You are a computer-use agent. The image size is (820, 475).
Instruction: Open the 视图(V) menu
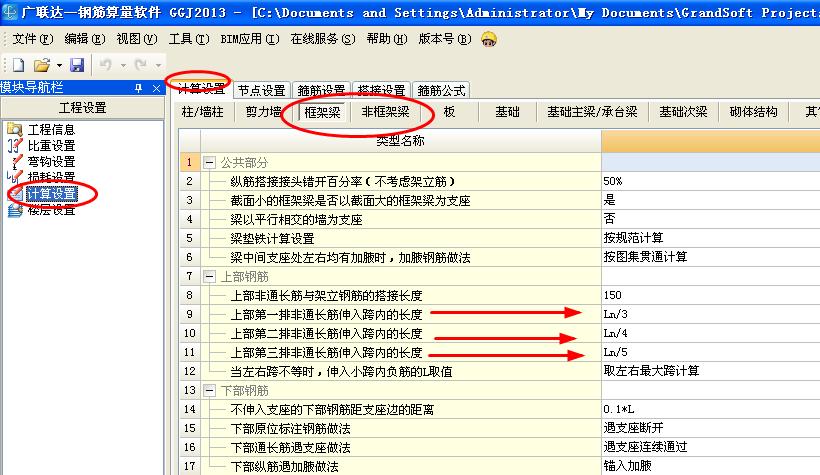137,39
